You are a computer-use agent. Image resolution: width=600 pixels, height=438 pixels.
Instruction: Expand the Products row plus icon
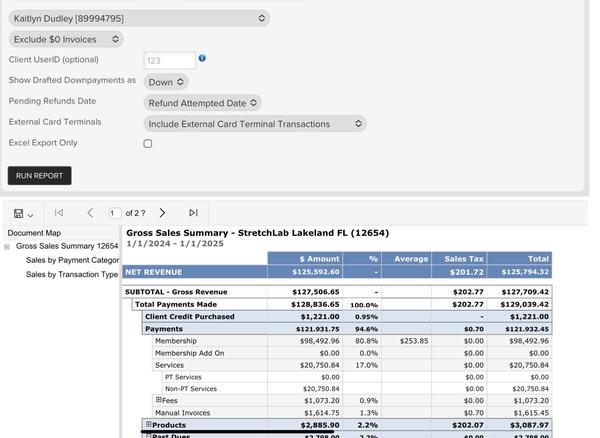click(149, 425)
